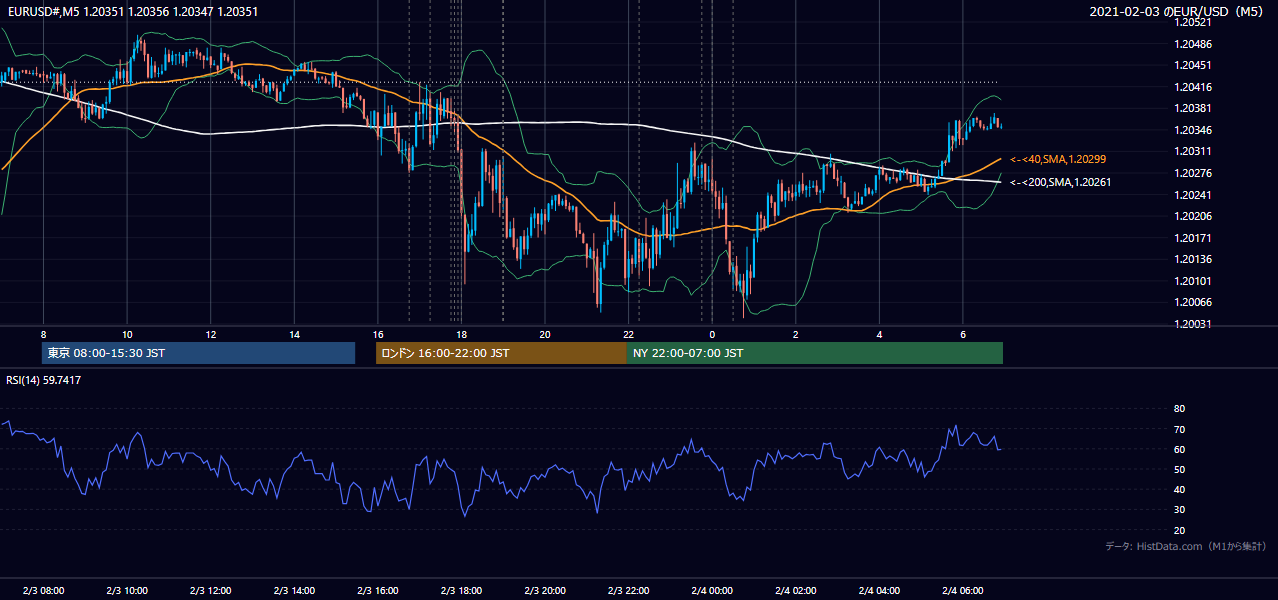Click the RSI scale value 20
The height and width of the screenshot is (600, 1278).
pos(1179,530)
